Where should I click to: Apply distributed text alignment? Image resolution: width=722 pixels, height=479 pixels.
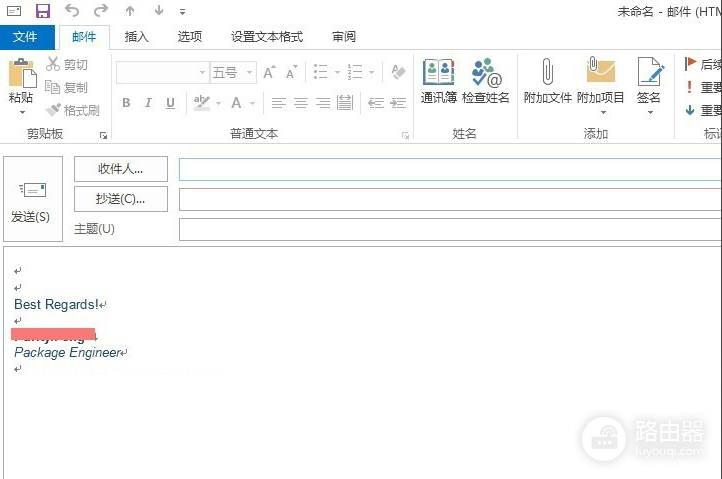(x=345, y=103)
